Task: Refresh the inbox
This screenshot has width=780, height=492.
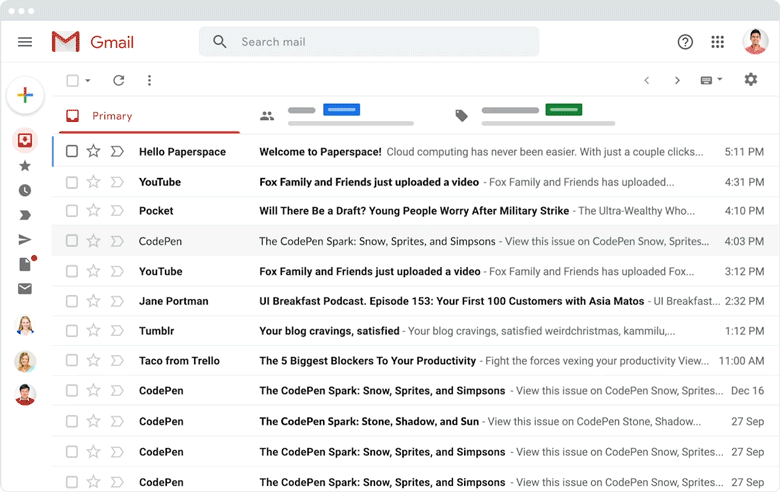Action: point(118,80)
